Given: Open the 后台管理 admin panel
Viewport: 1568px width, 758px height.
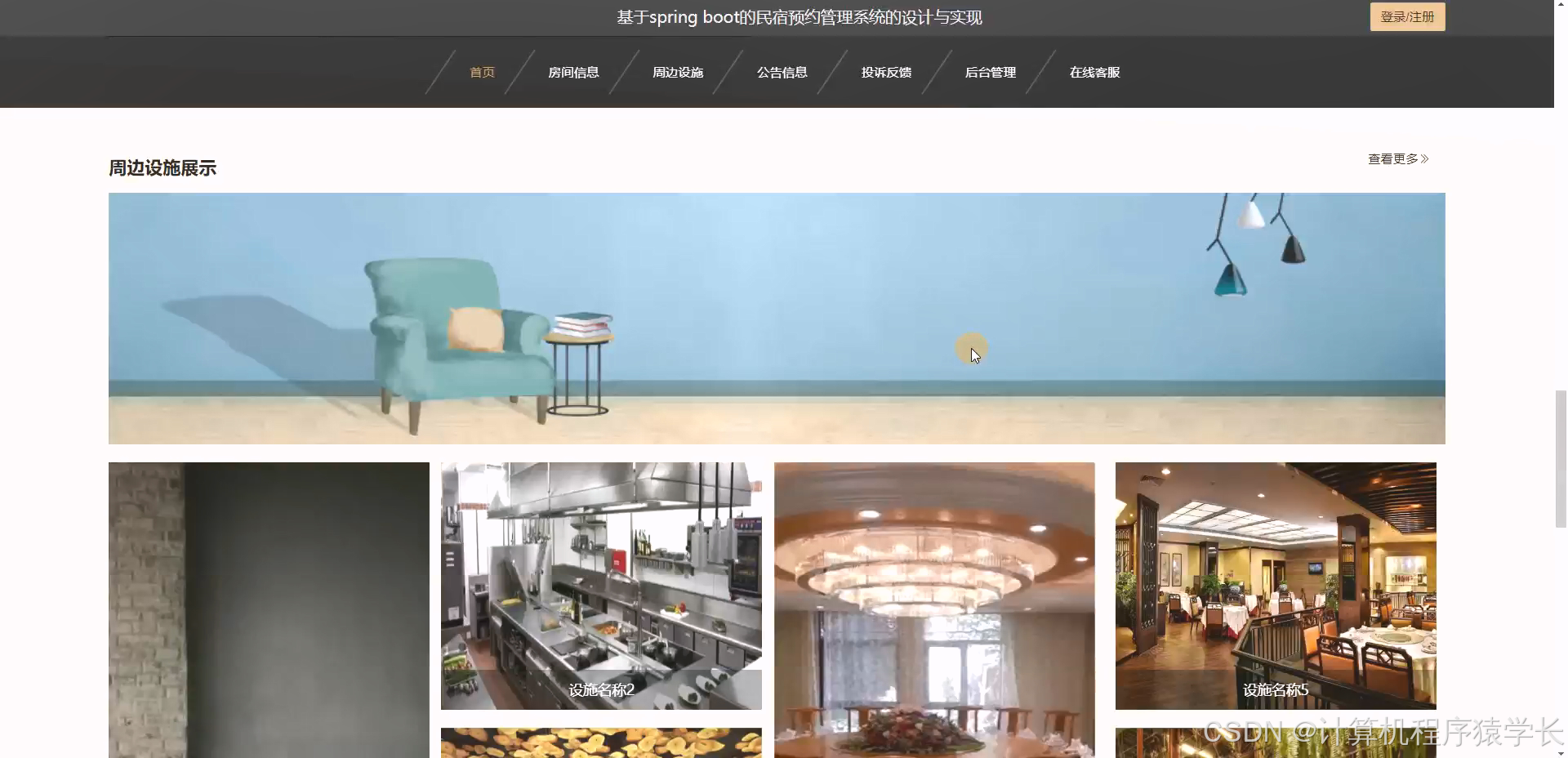Looking at the screenshot, I should tap(990, 72).
